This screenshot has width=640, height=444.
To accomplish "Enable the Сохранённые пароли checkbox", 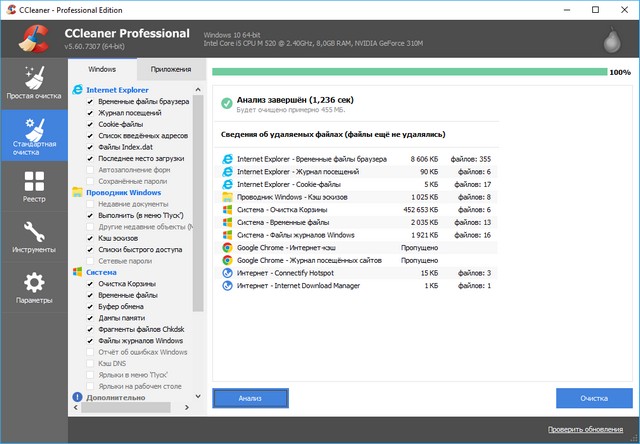I will pyautogui.click(x=91, y=181).
